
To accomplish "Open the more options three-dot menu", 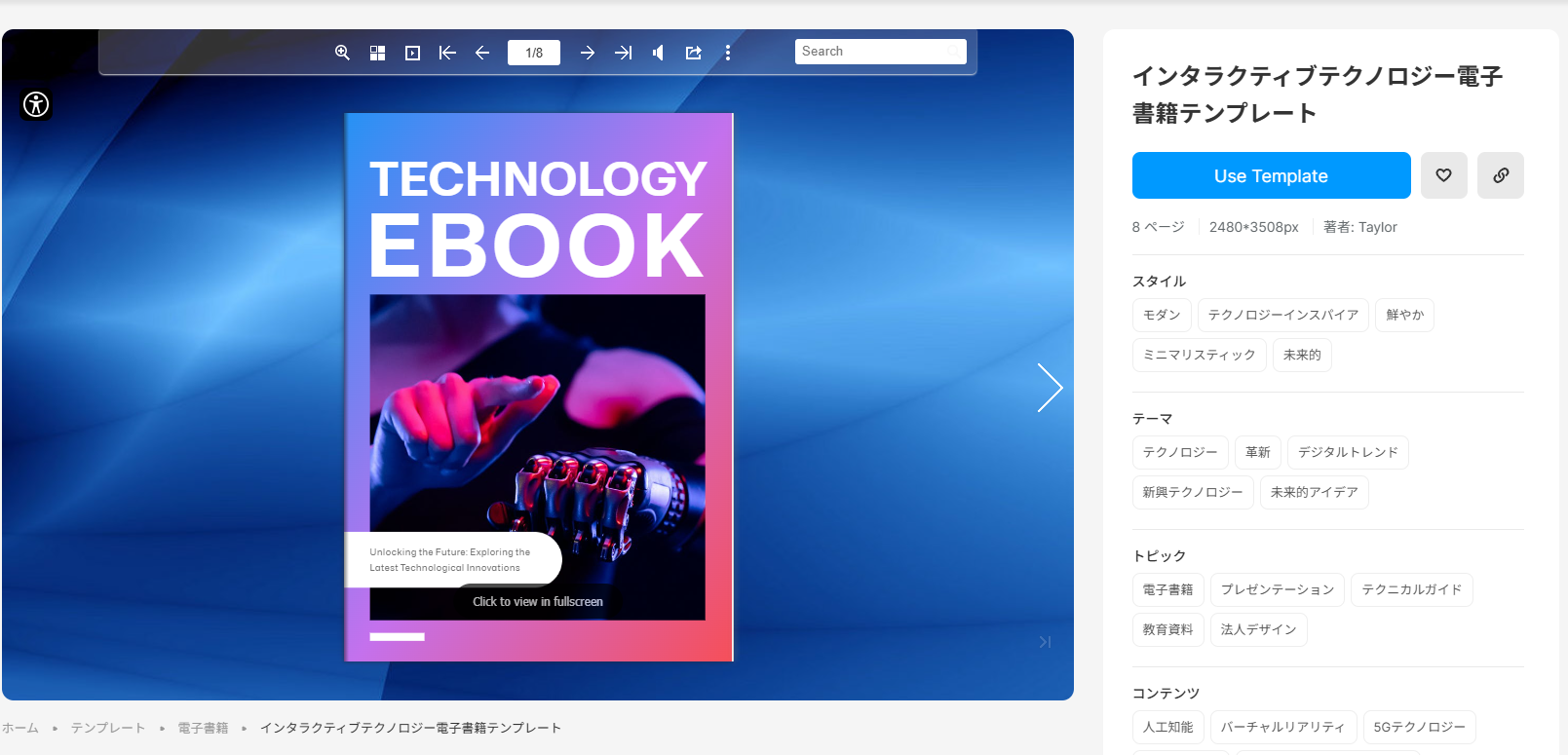I will (728, 53).
